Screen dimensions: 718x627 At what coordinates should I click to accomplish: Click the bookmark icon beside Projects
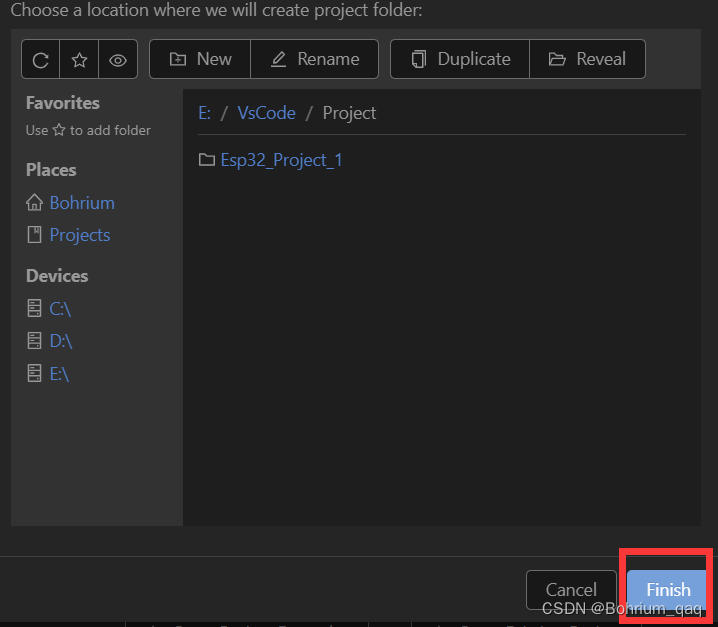tap(34, 234)
